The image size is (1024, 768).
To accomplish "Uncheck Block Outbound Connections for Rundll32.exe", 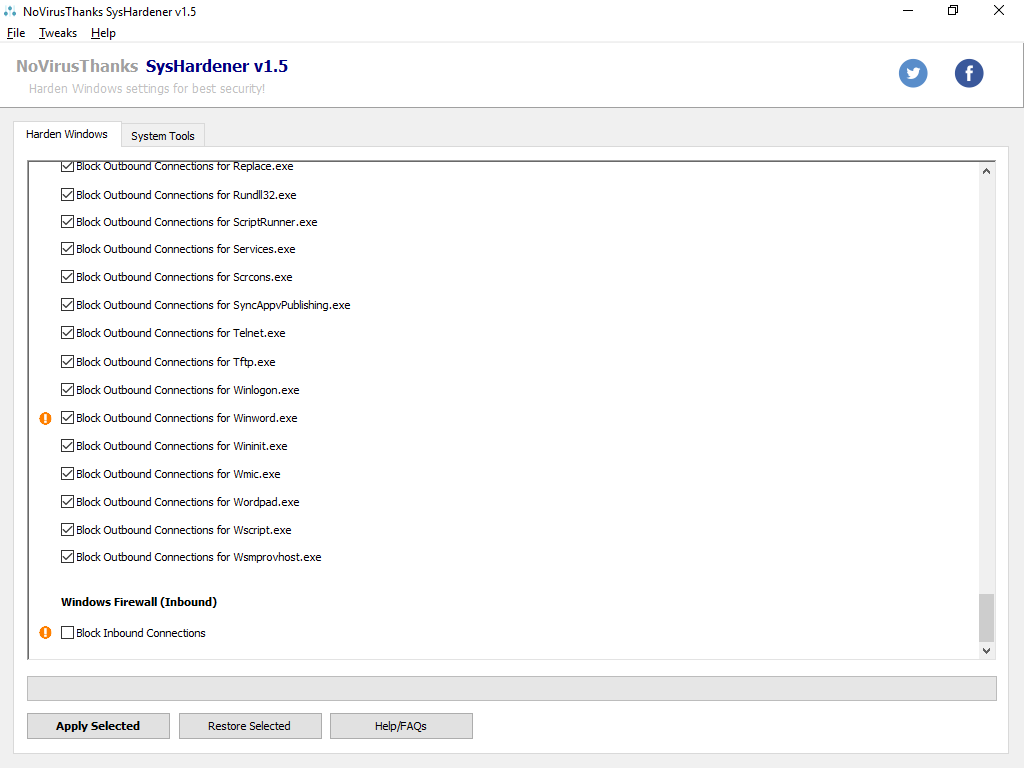I will pos(67,195).
